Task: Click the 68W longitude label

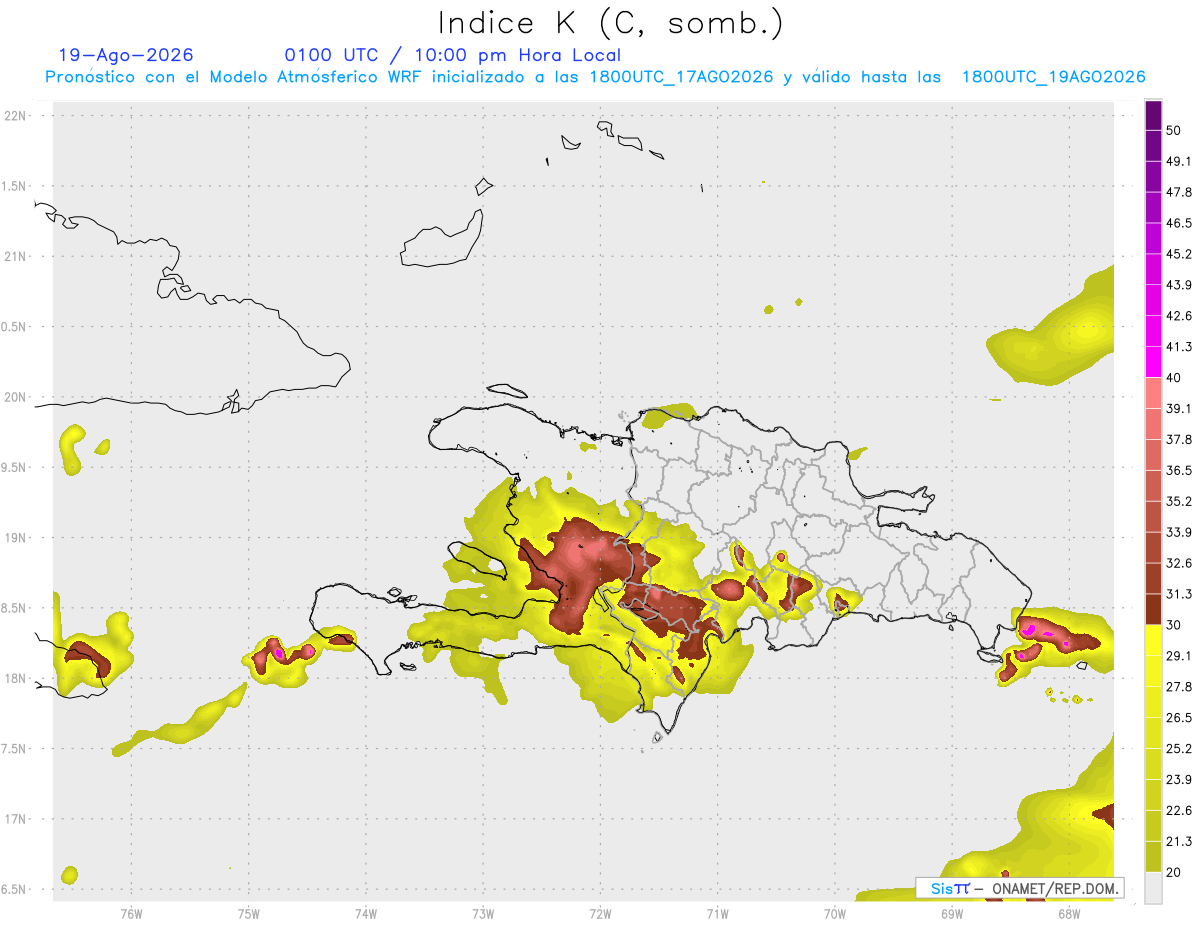Action: 1069,913
